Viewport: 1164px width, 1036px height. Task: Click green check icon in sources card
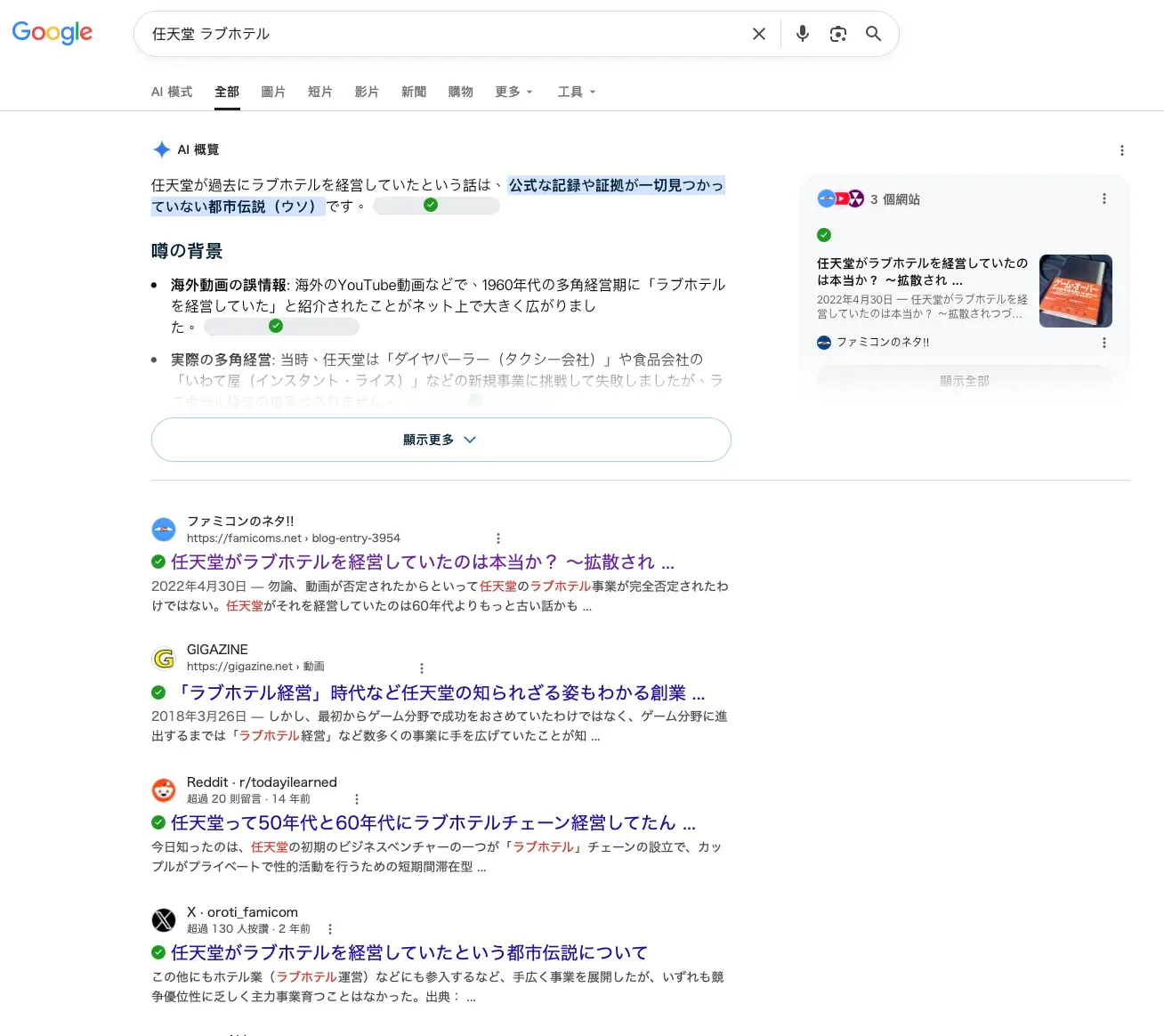pos(824,235)
